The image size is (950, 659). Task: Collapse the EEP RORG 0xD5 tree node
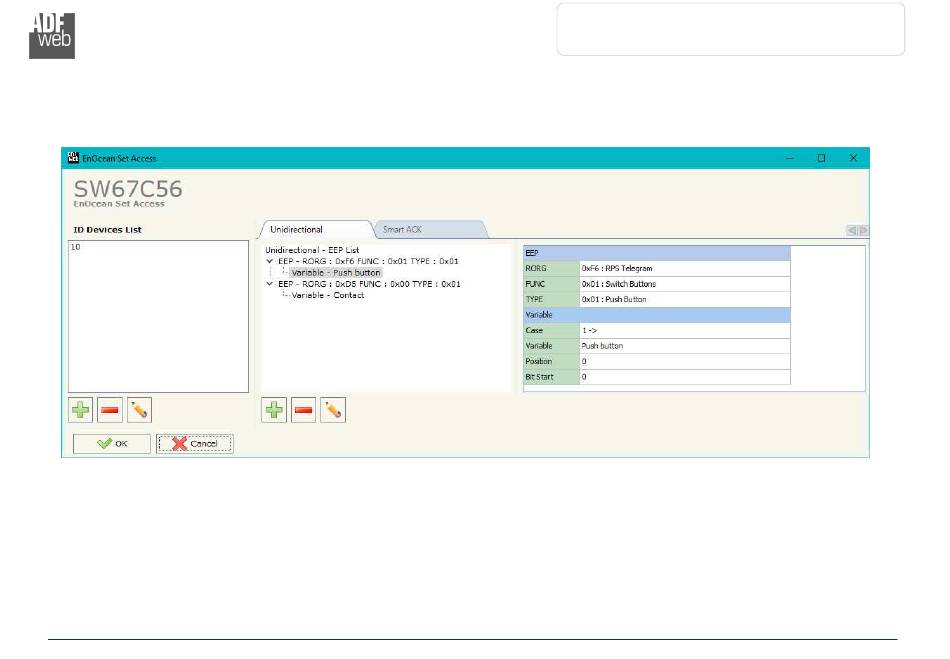coord(270,284)
